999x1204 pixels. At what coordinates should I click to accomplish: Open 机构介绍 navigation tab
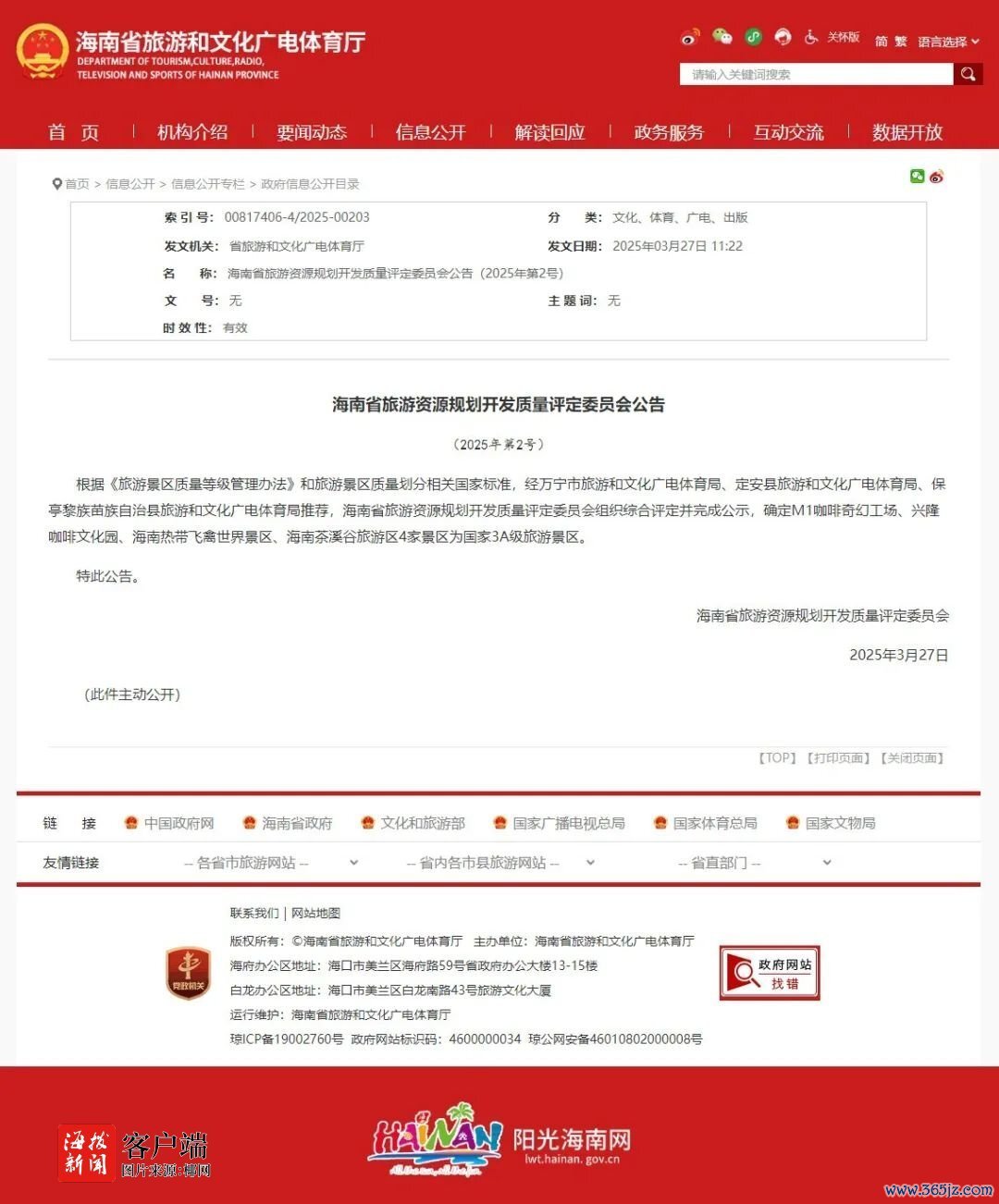[x=192, y=132]
